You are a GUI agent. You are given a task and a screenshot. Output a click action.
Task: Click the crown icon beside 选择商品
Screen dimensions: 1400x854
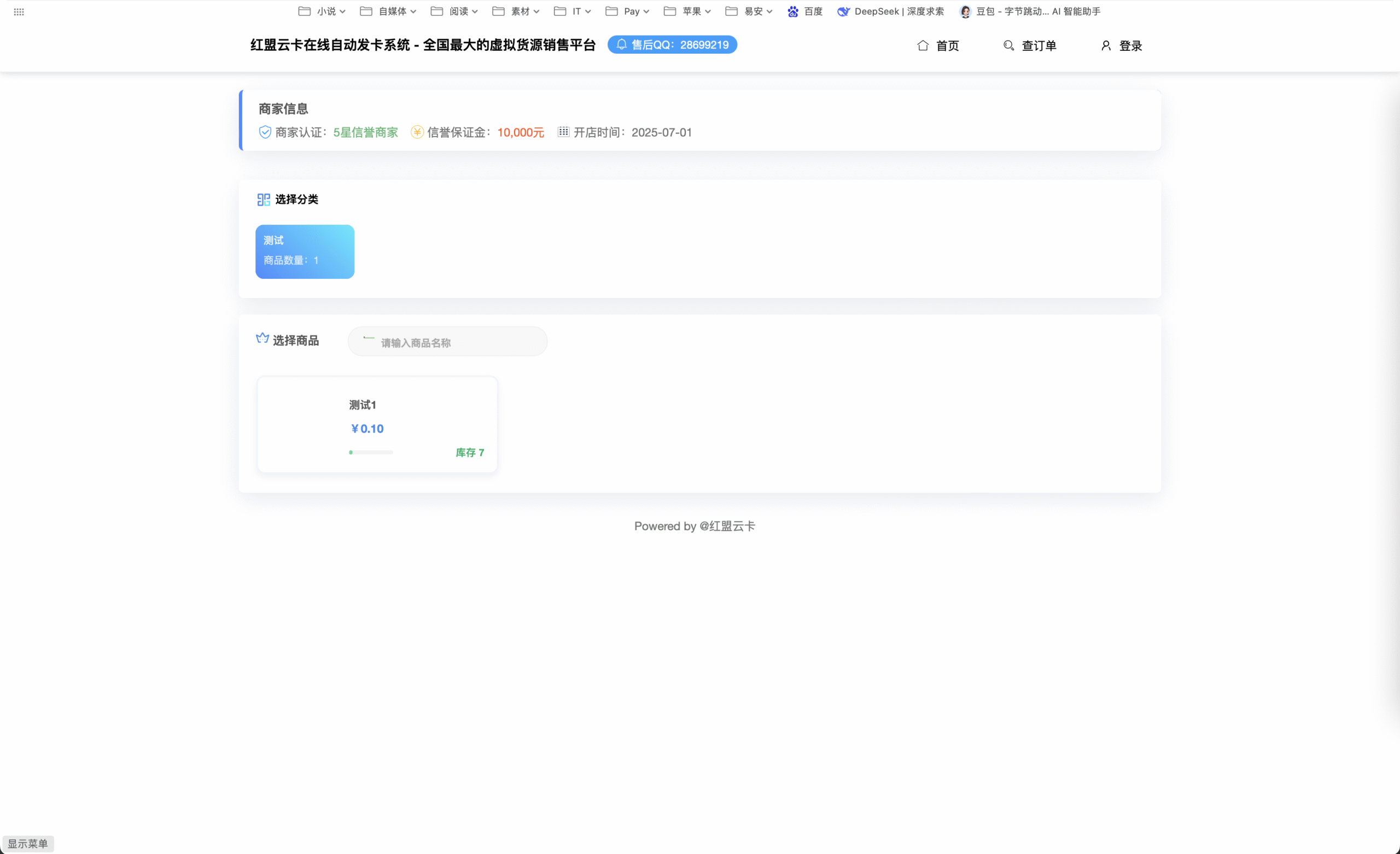coord(262,338)
